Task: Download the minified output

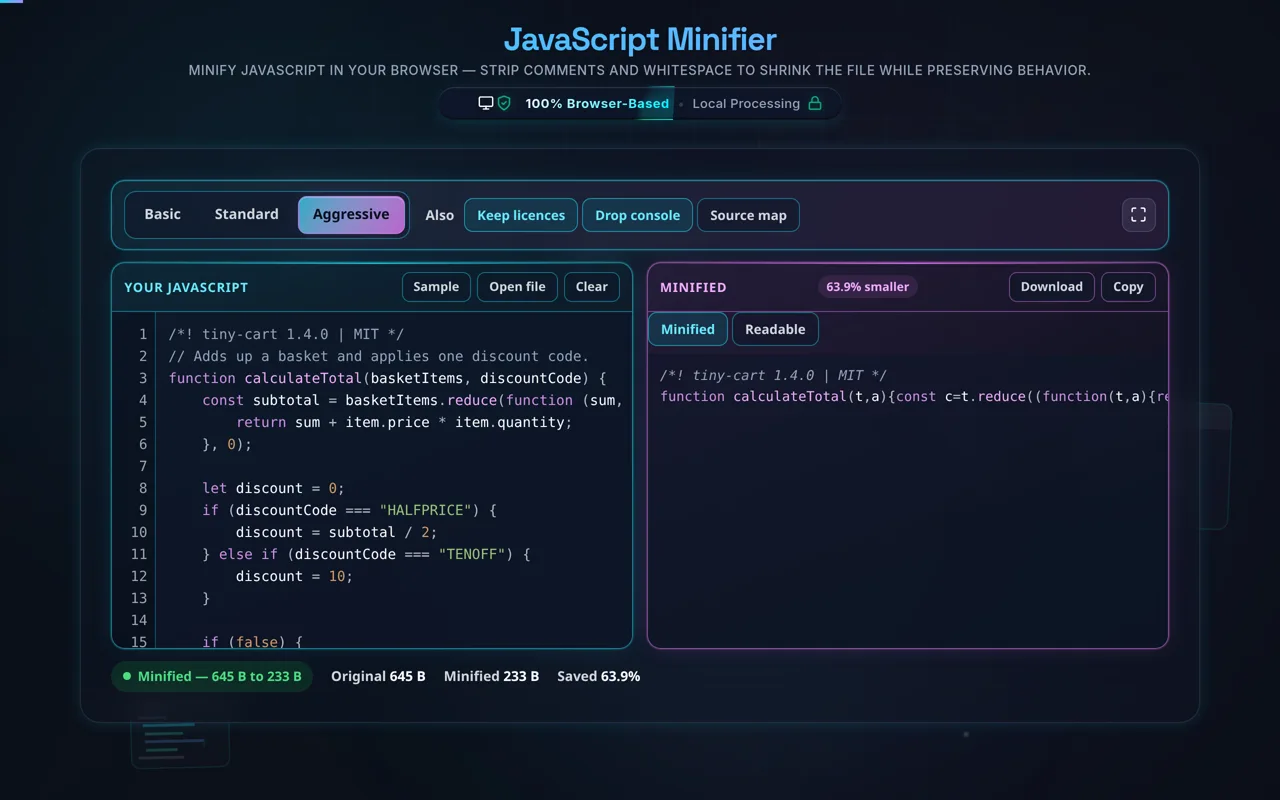Action: [x=1052, y=287]
